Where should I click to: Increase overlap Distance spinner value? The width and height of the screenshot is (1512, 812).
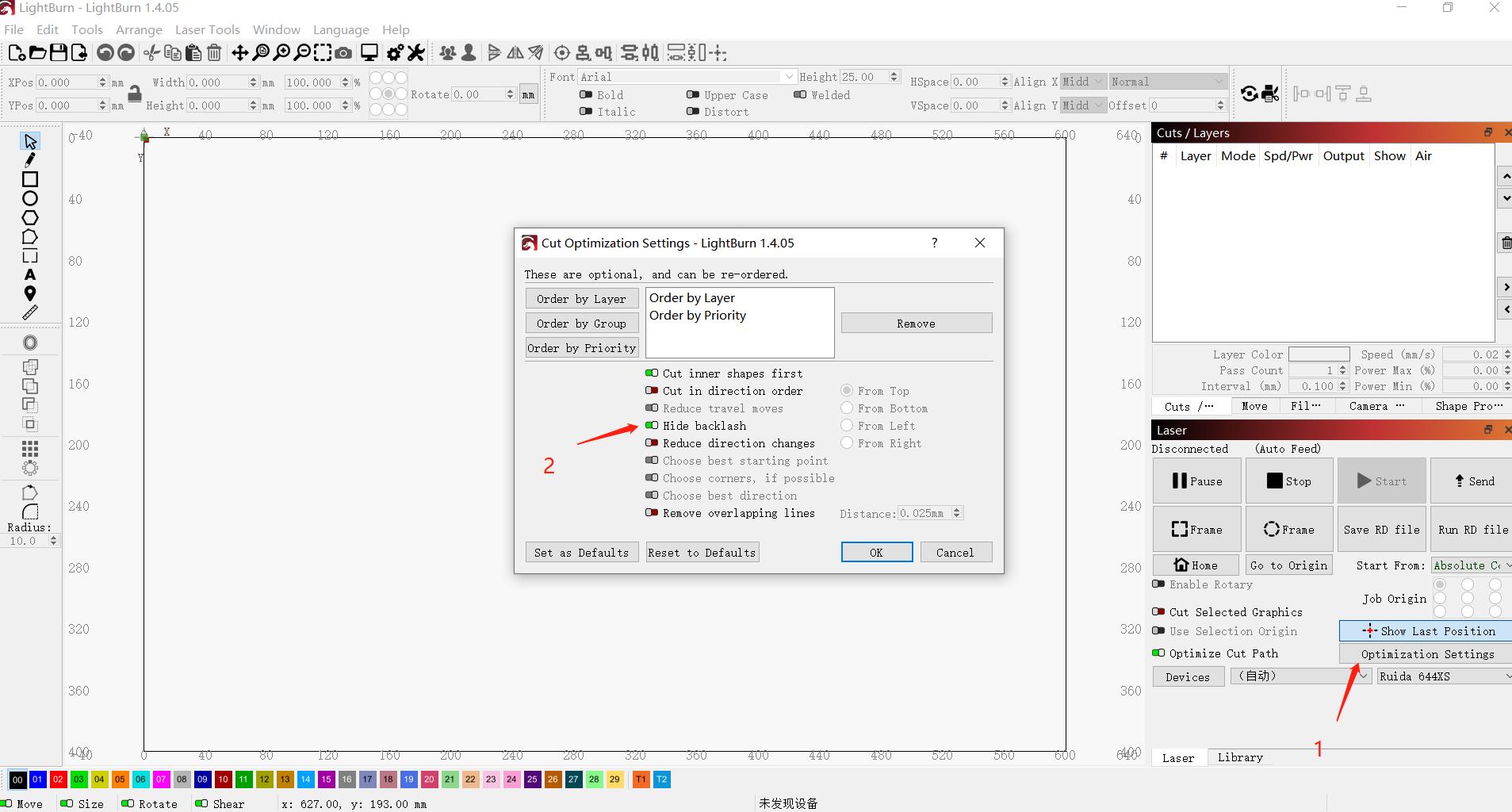tap(957, 510)
